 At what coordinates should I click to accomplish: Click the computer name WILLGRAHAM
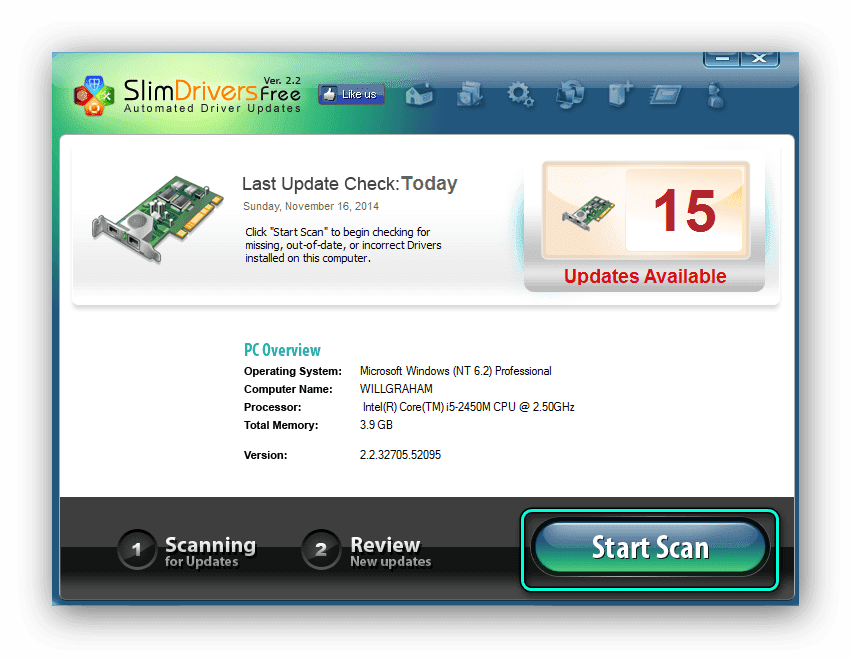click(x=396, y=389)
